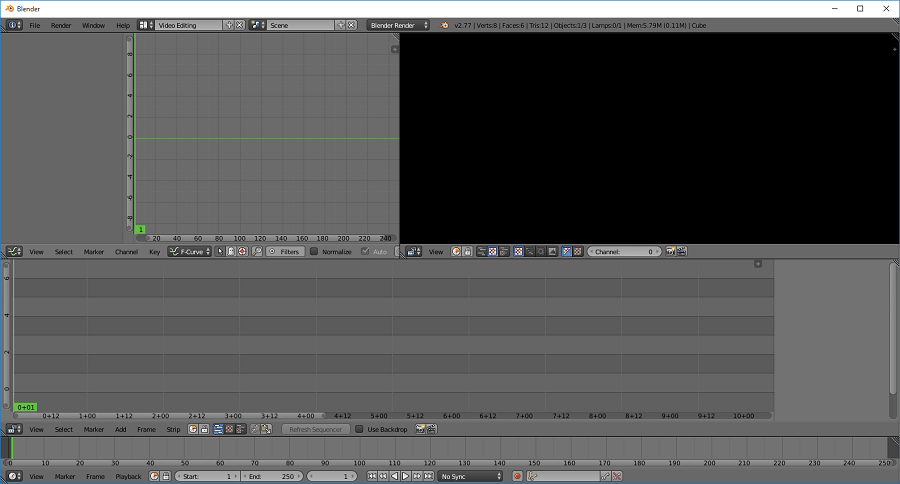Click the ghost curves icon in graph editor
Image resolution: width=900 pixels, height=484 pixels.
[x=231, y=251]
